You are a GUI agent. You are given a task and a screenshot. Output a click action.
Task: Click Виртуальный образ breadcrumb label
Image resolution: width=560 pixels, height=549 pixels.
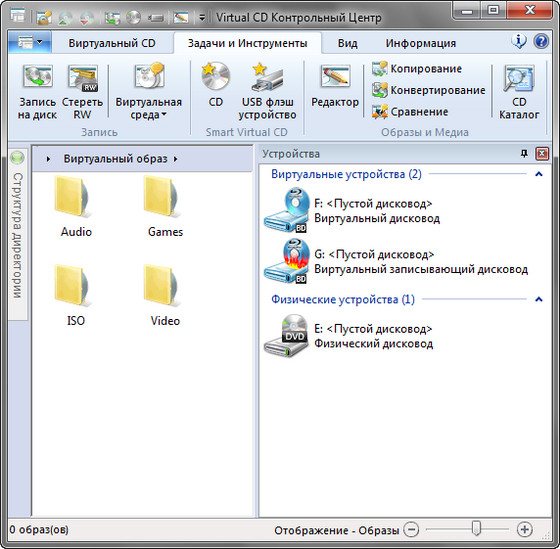115,159
